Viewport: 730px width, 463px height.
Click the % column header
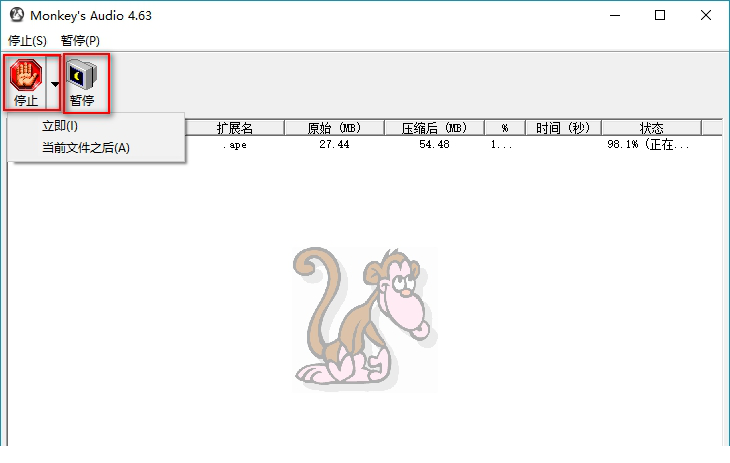click(504, 128)
